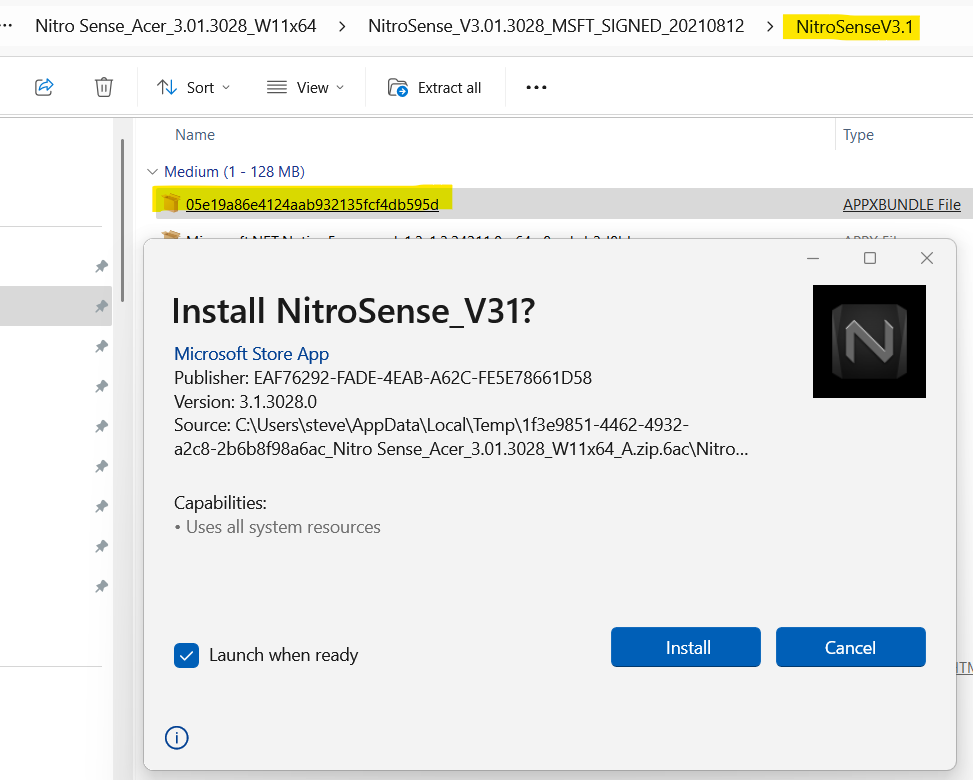Expand chevron after Nitro Sense_Acer_3.01.3028_W11x64 breadcrumb
Viewport: 973px width, 780px height.
[x=342, y=27]
